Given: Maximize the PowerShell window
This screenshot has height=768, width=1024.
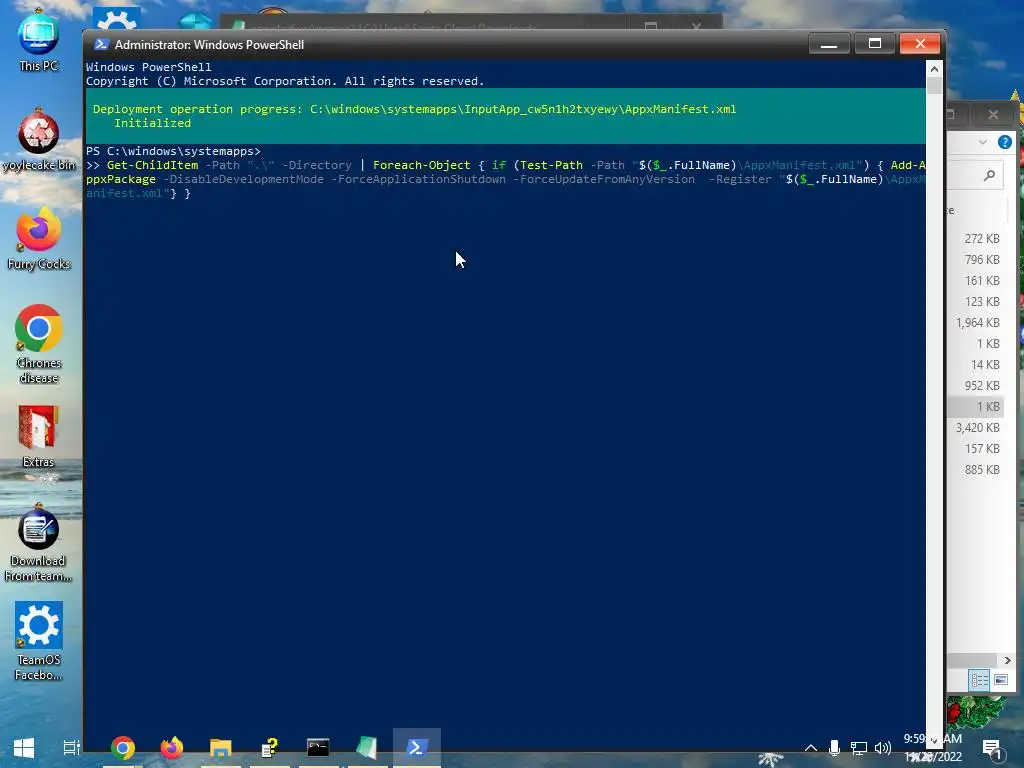Looking at the screenshot, I should click(x=874, y=44).
